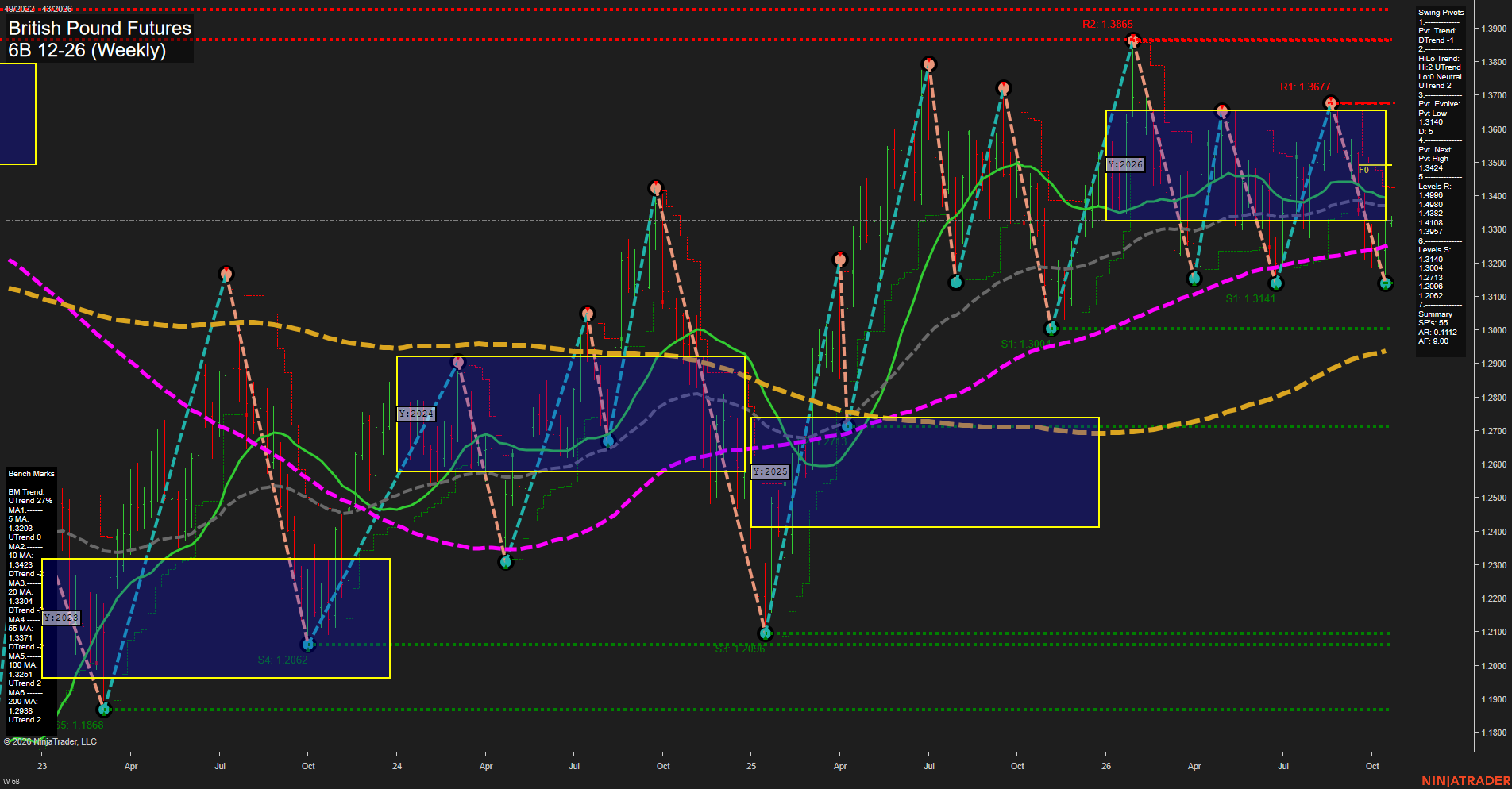Click the S5: 1.1868 support label
The width and height of the screenshot is (1512, 789).
click(x=79, y=725)
